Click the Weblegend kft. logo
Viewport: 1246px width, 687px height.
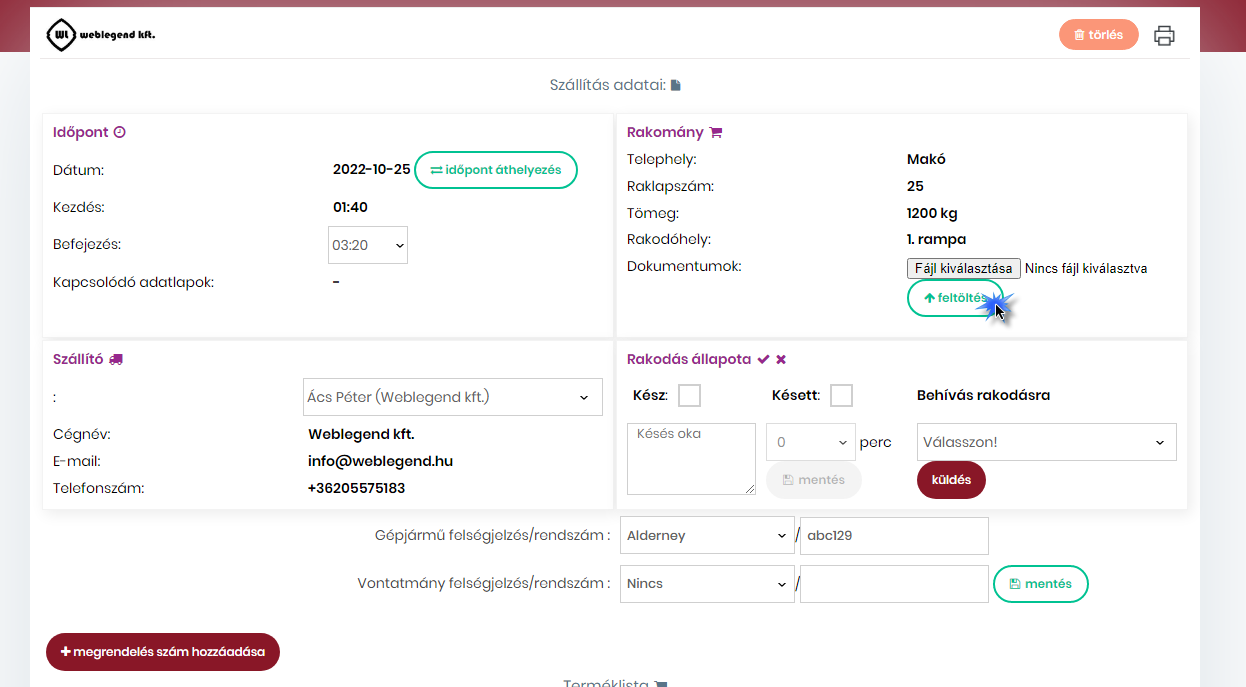(x=101, y=35)
